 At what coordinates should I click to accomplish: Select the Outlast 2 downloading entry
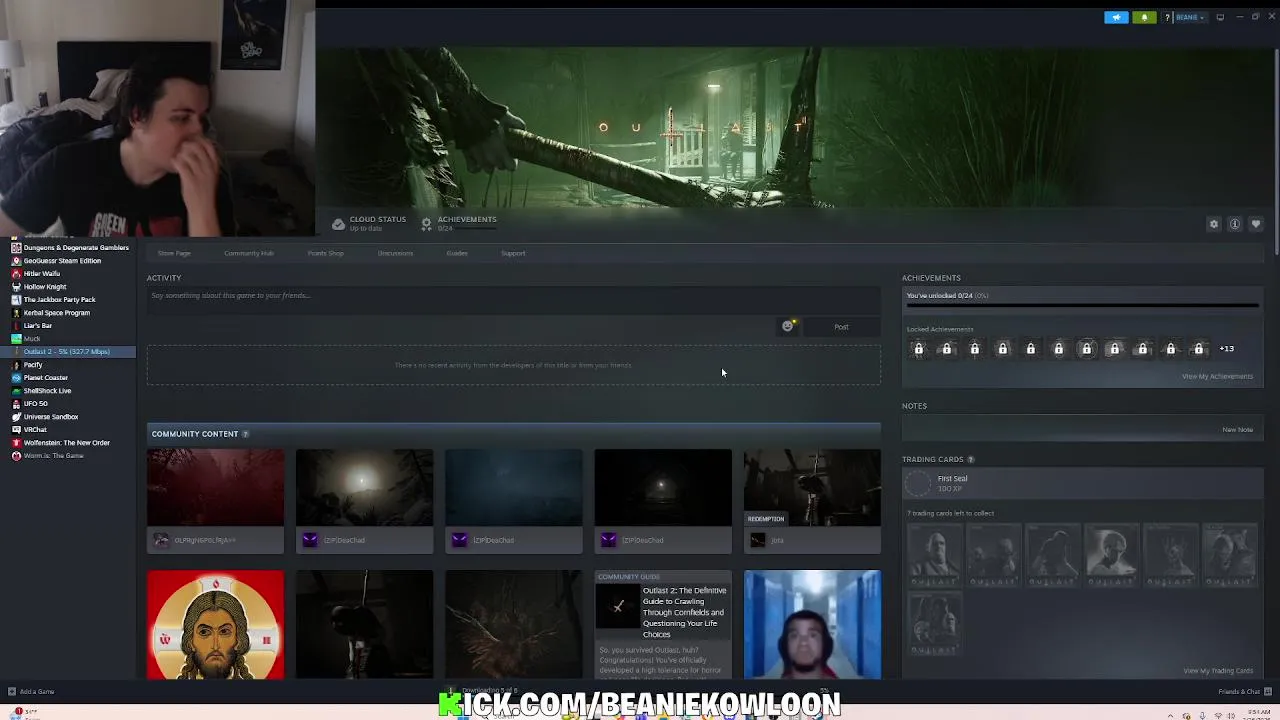68,351
